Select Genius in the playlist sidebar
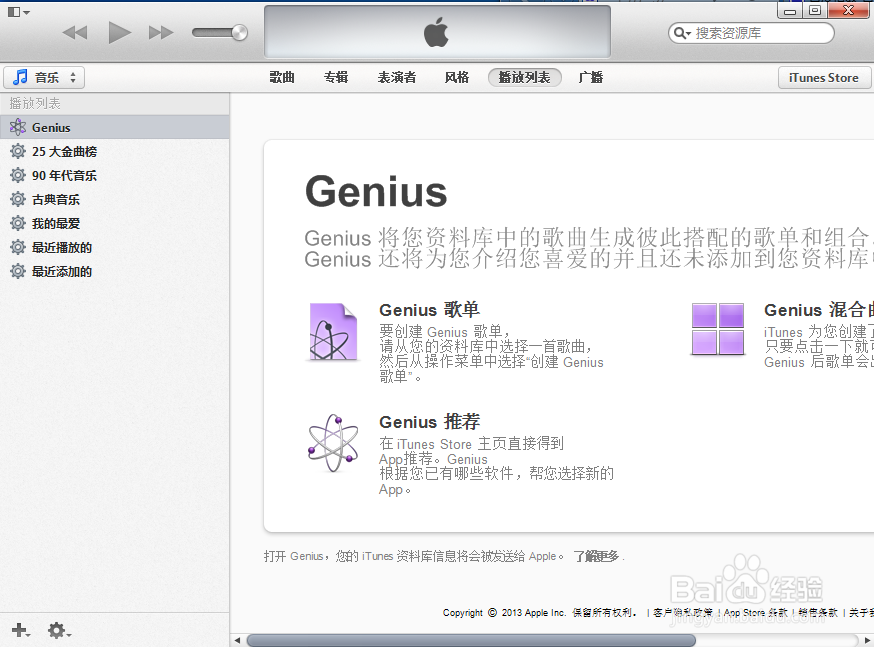This screenshot has height=647, width=874. click(x=115, y=127)
